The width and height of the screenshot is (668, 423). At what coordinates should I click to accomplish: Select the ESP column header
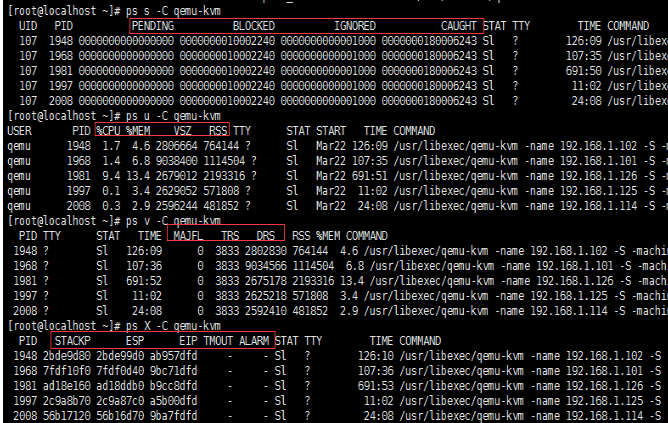click(134, 341)
